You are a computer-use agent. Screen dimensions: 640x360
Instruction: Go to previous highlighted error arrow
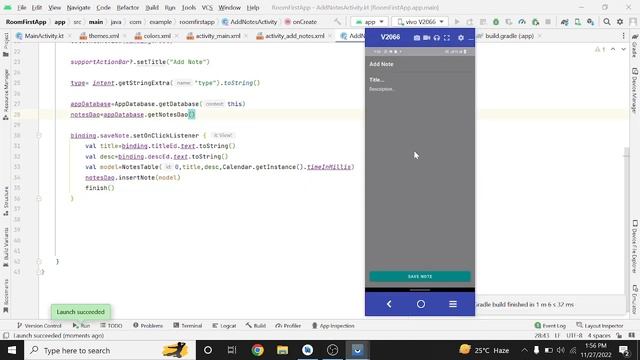point(613,49)
